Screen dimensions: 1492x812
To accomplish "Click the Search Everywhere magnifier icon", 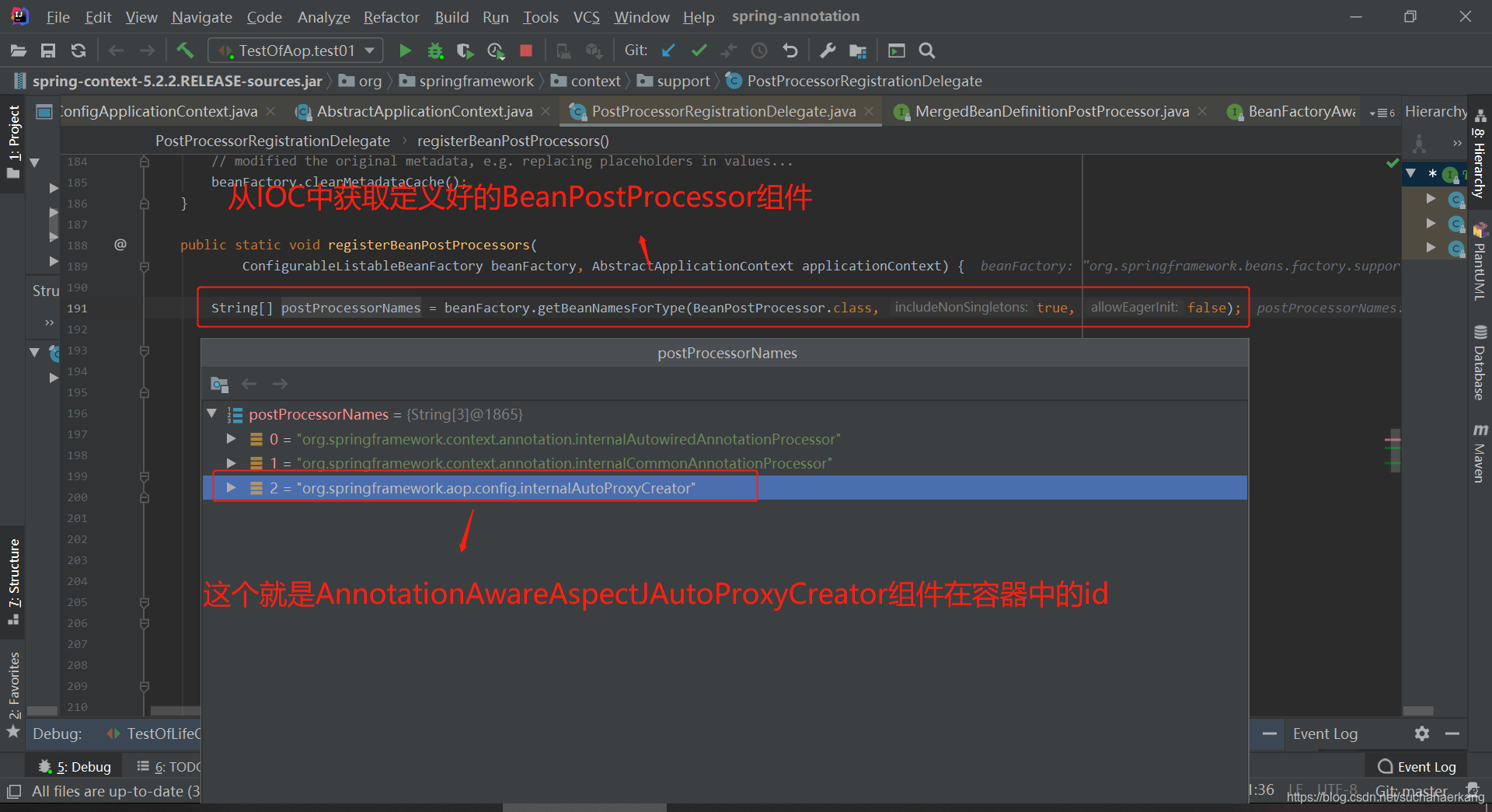I will (926, 51).
